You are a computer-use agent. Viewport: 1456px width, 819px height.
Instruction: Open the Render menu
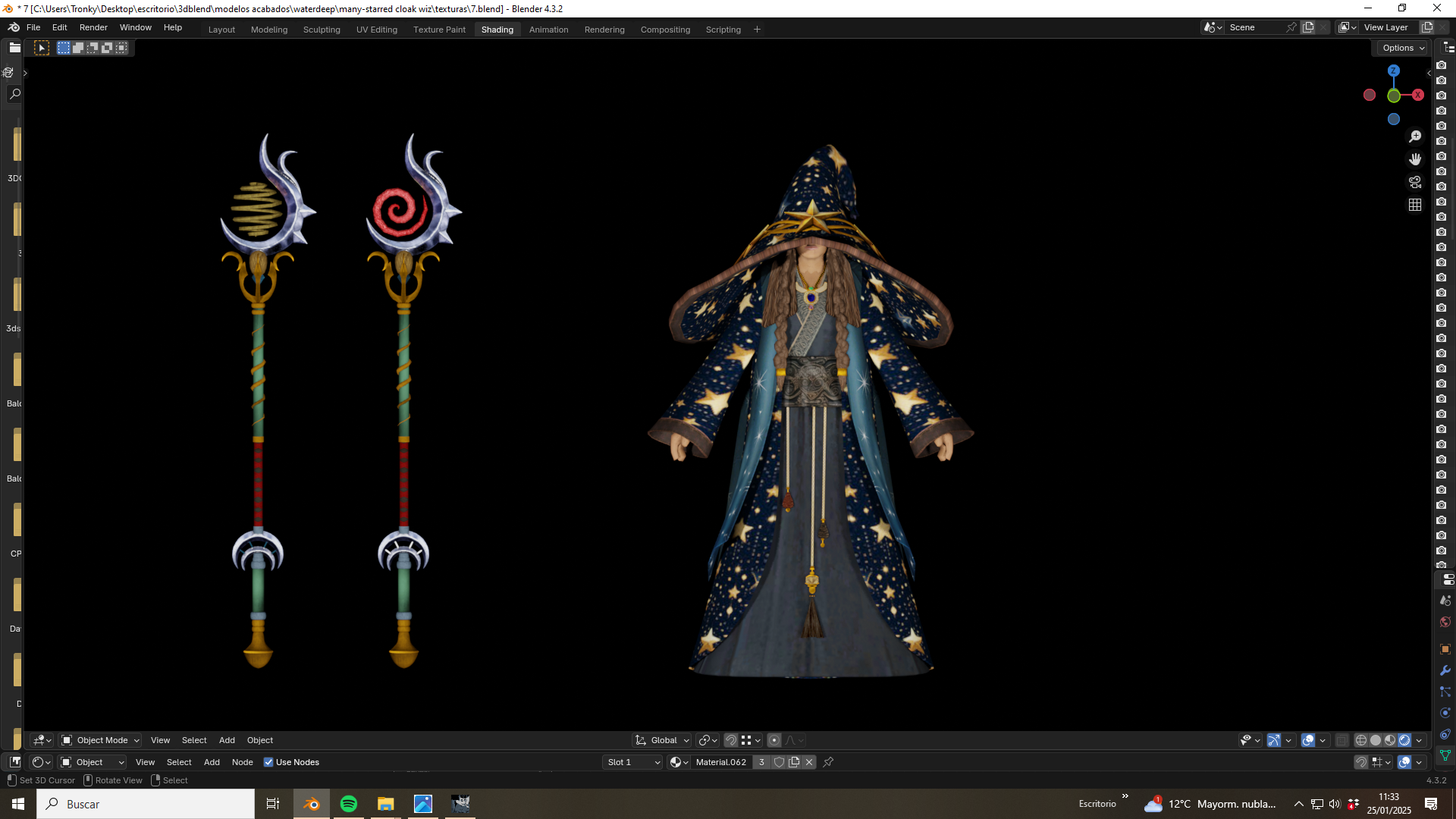93,27
